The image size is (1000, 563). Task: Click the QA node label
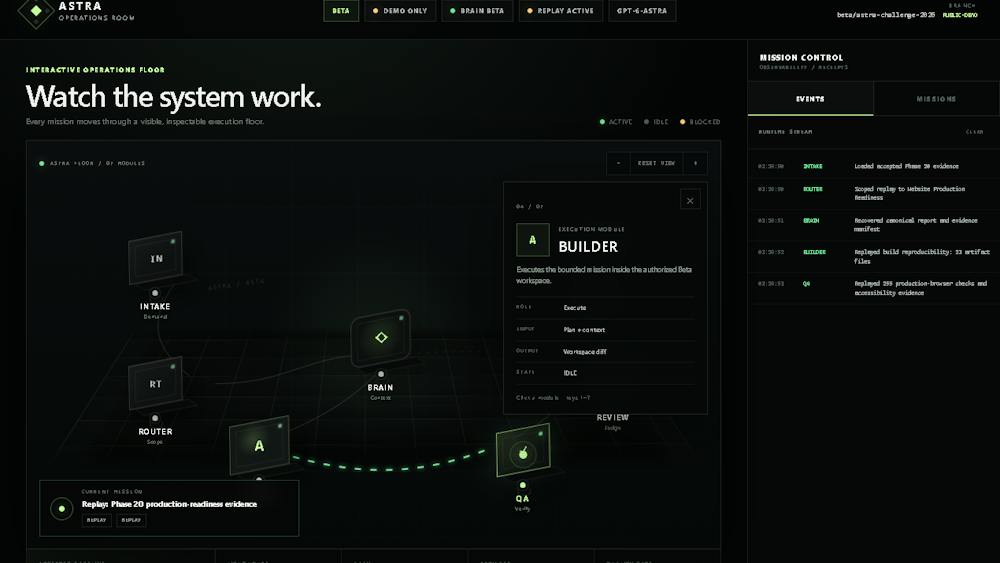click(522, 499)
